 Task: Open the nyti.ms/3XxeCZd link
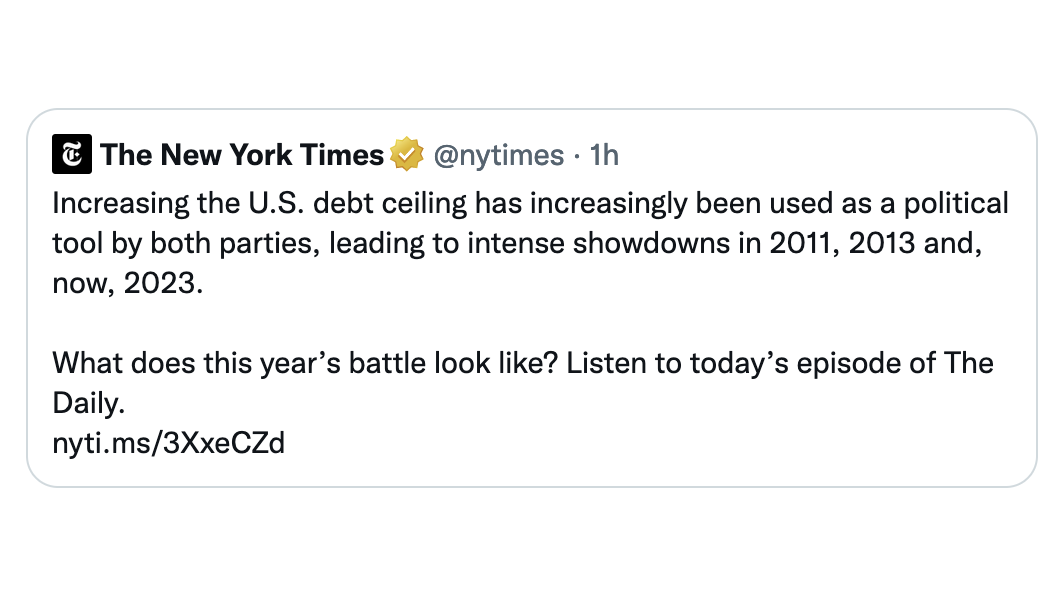(x=168, y=442)
